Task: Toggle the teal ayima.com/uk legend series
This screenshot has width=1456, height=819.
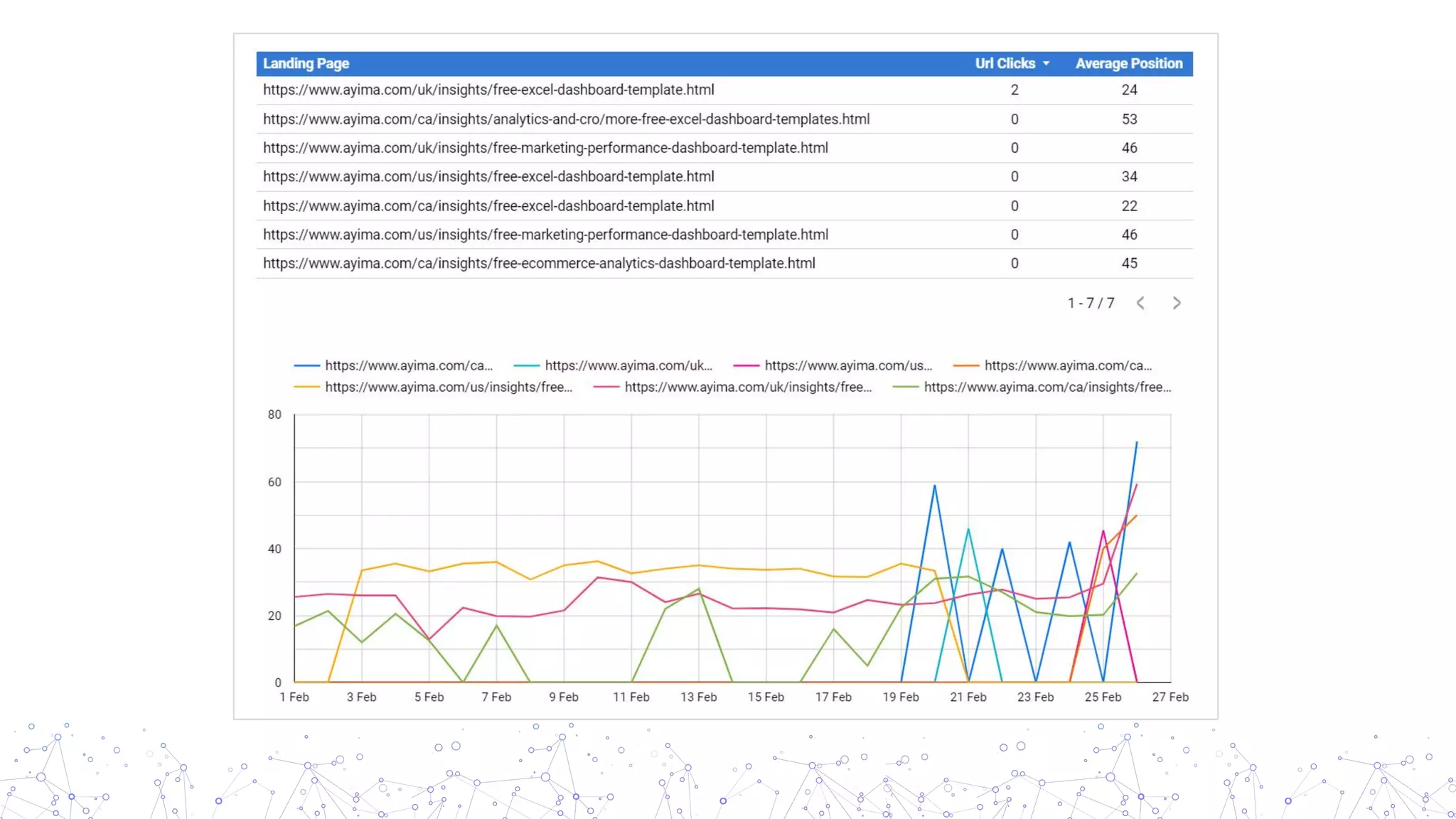Action: pos(628,365)
